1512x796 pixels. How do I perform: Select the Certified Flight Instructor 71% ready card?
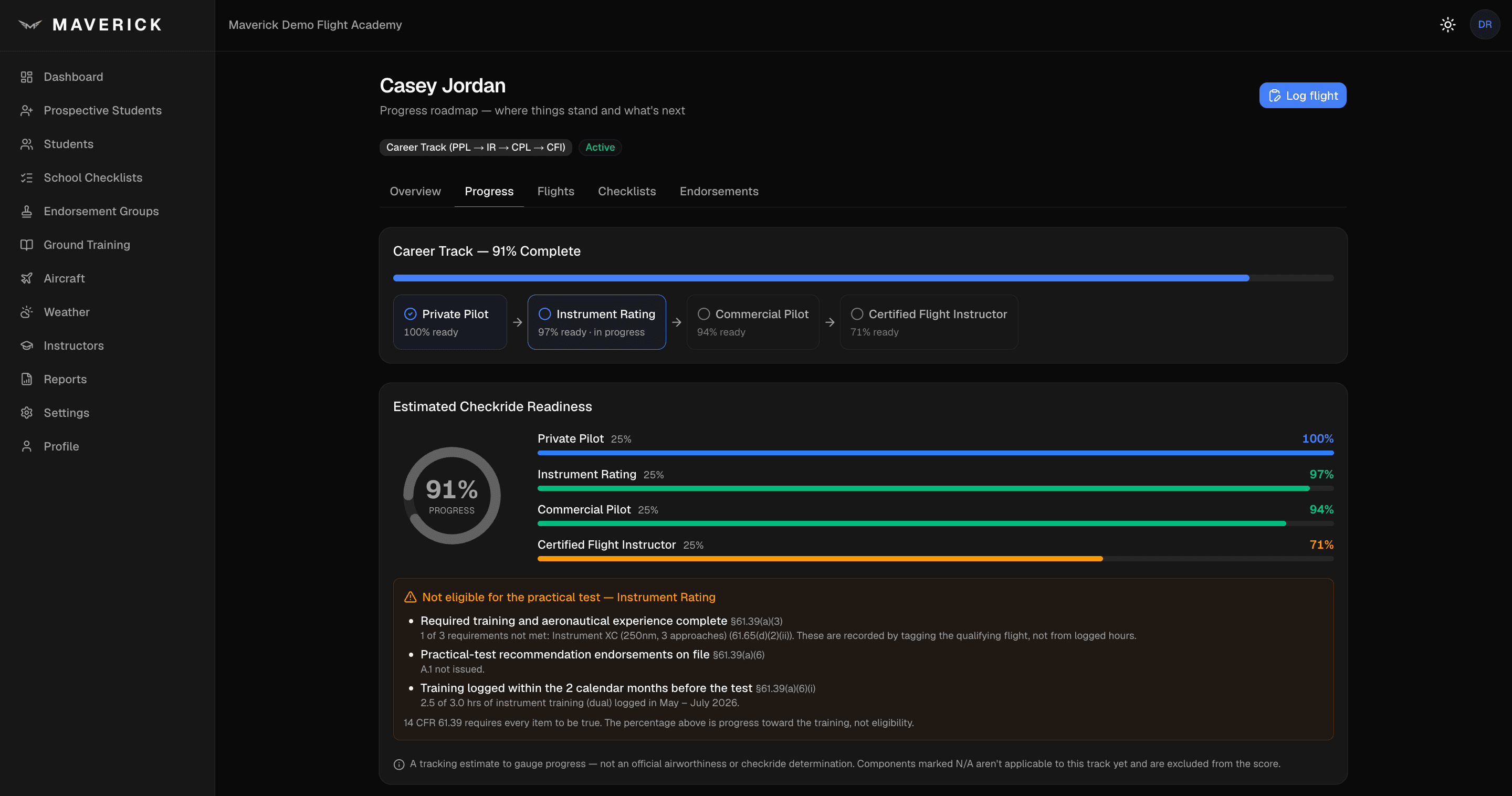tap(929, 322)
